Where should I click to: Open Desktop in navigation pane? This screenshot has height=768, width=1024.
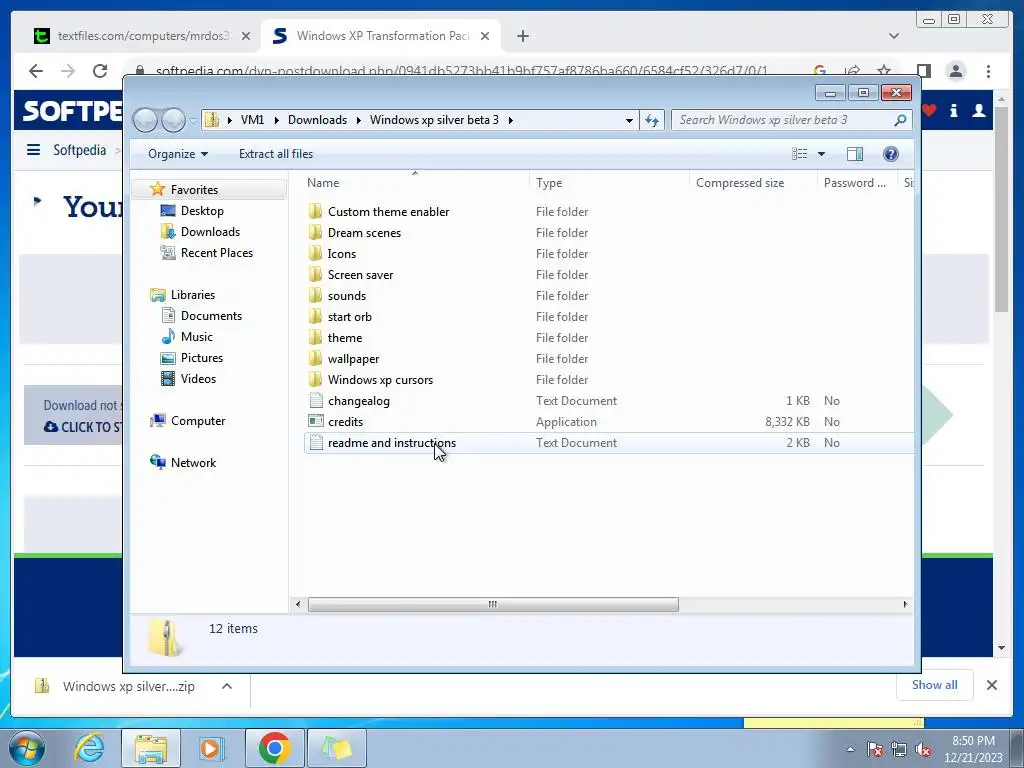point(202,210)
